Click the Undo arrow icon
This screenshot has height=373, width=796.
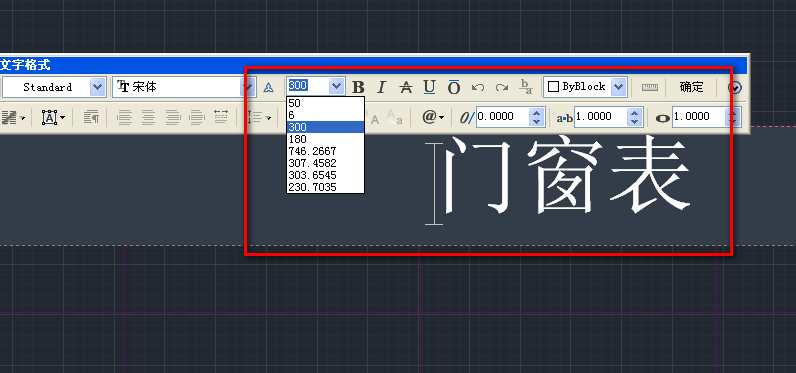coord(478,87)
